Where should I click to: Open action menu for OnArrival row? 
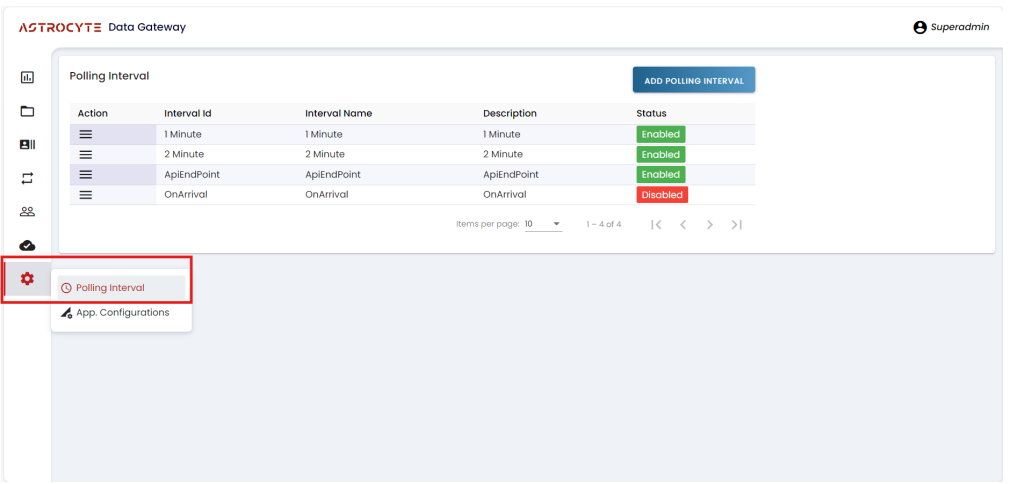coord(86,194)
